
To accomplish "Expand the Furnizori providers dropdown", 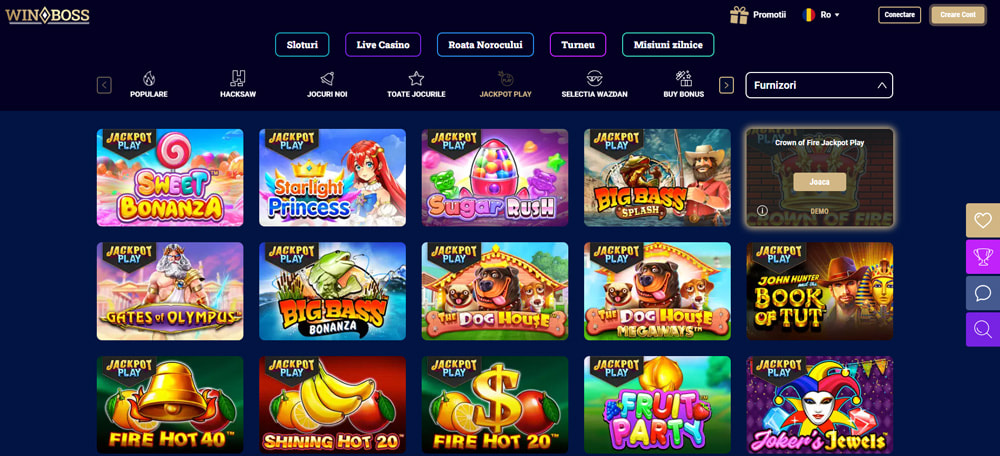I will [x=819, y=85].
